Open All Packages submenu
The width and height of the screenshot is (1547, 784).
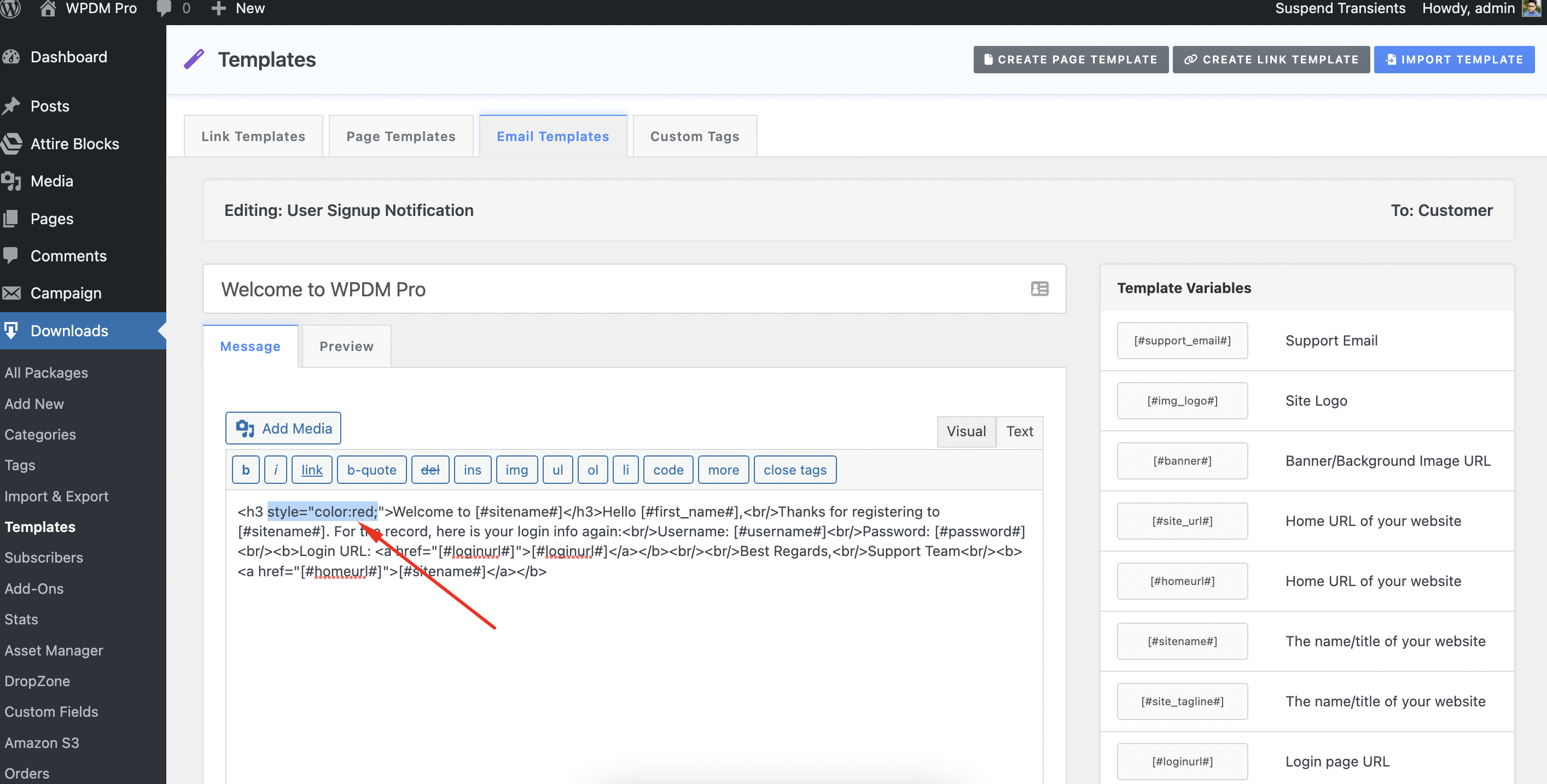pos(46,373)
